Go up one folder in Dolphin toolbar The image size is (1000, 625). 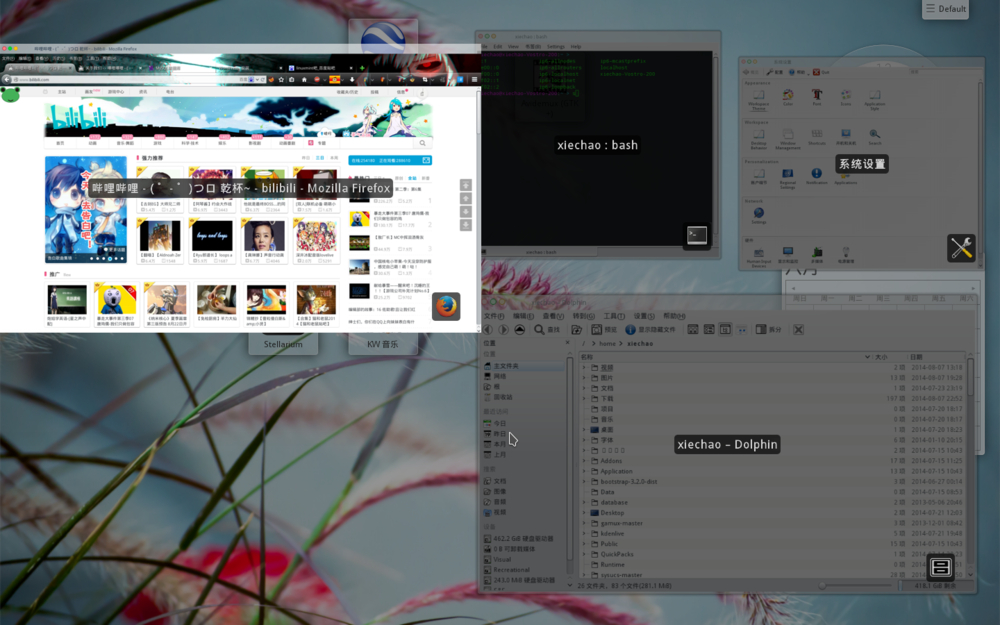(x=520, y=330)
